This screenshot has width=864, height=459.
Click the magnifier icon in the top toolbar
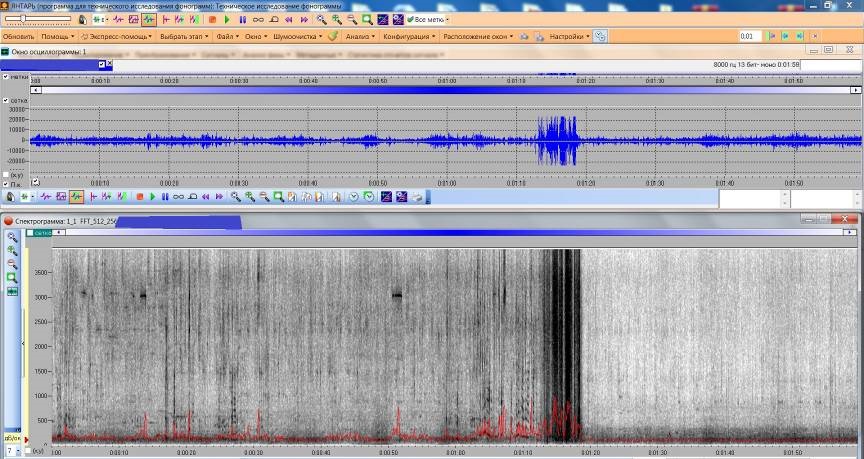pyautogui.click(x=321, y=20)
